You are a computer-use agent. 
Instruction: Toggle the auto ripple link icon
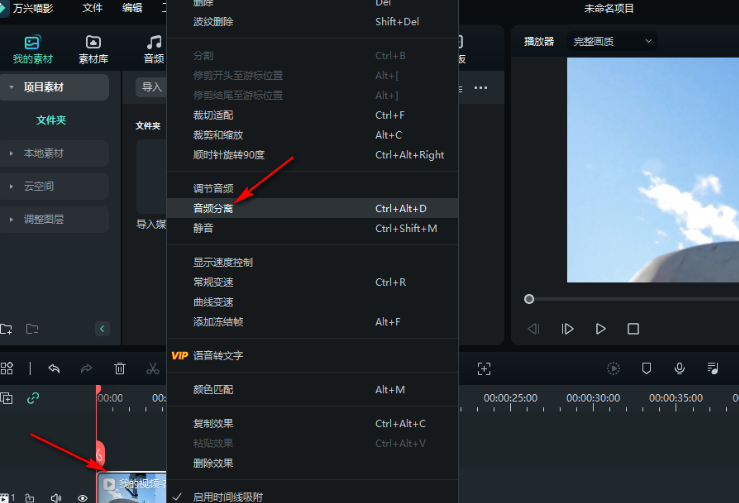tap(33, 398)
